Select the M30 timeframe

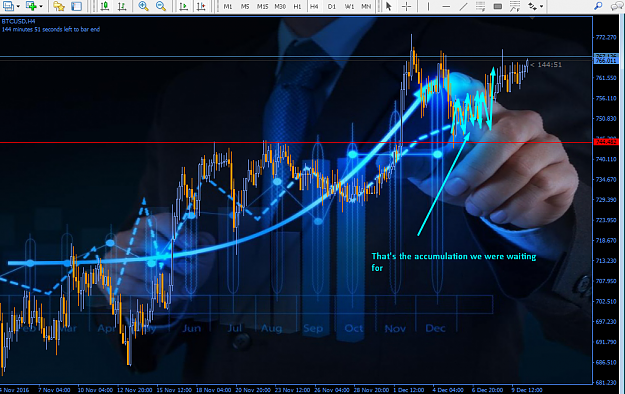pyautogui.click(x=280, y=6)
